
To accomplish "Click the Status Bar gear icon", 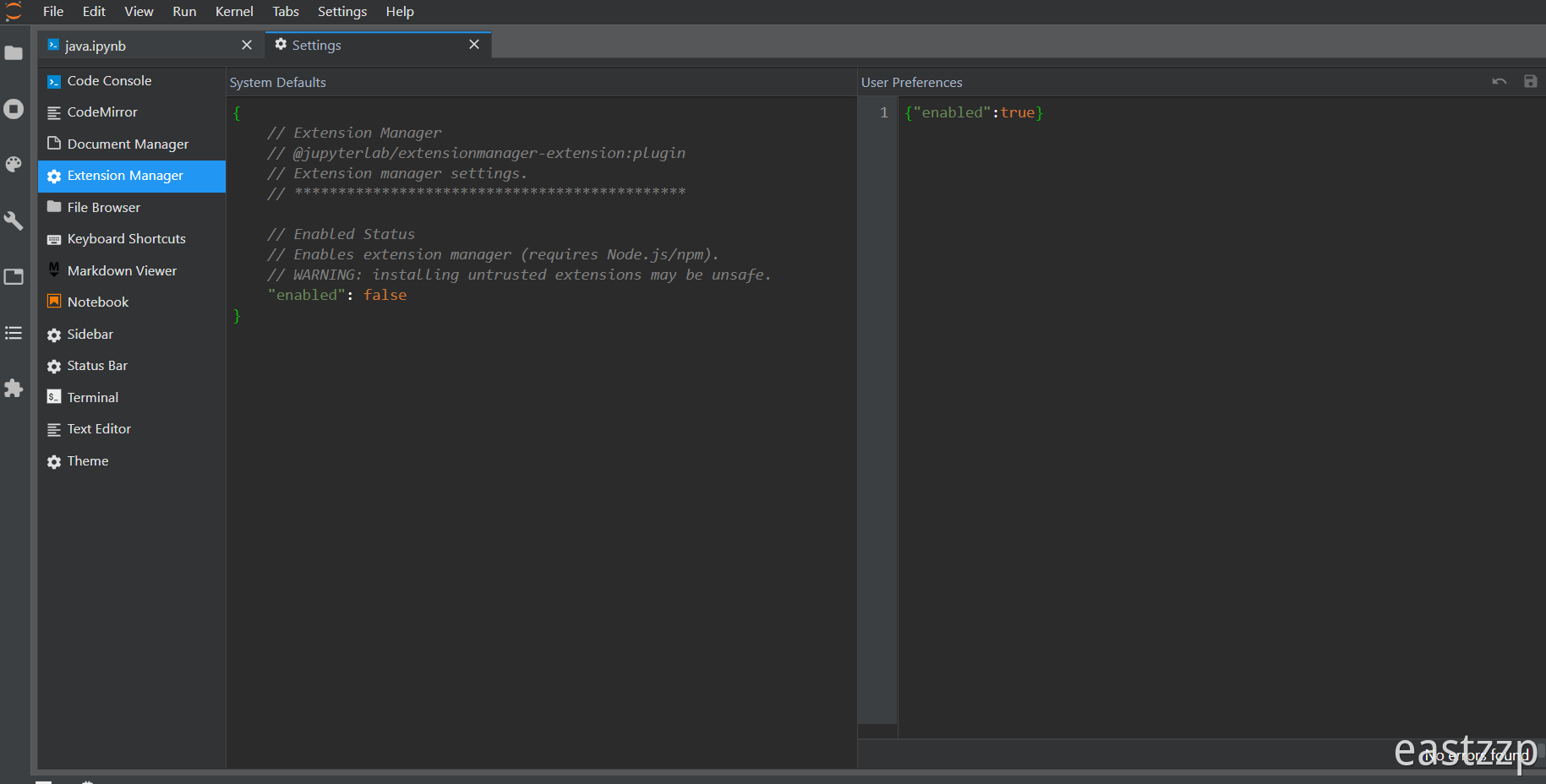I will (x=54, y=367).
